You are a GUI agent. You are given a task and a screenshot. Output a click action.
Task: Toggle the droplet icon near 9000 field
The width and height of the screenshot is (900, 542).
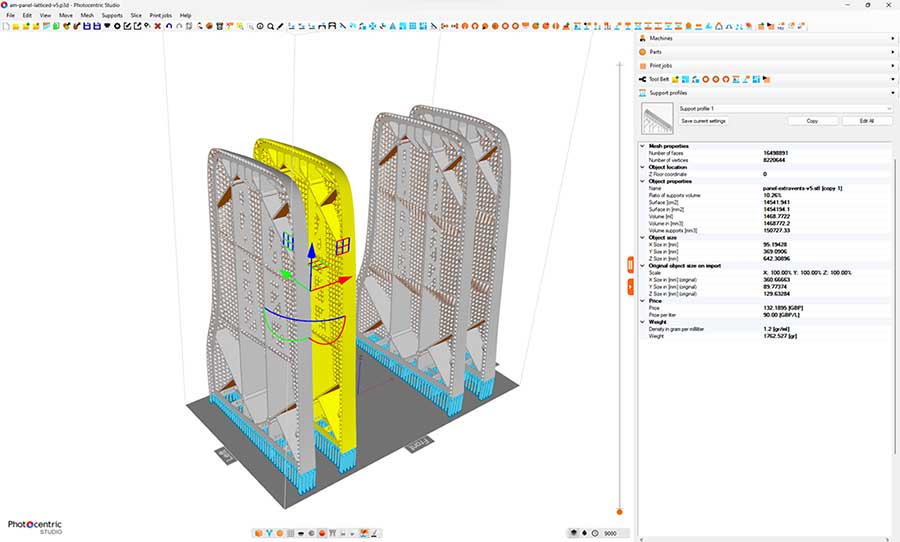pyautogui.click(x=584, y=533)
